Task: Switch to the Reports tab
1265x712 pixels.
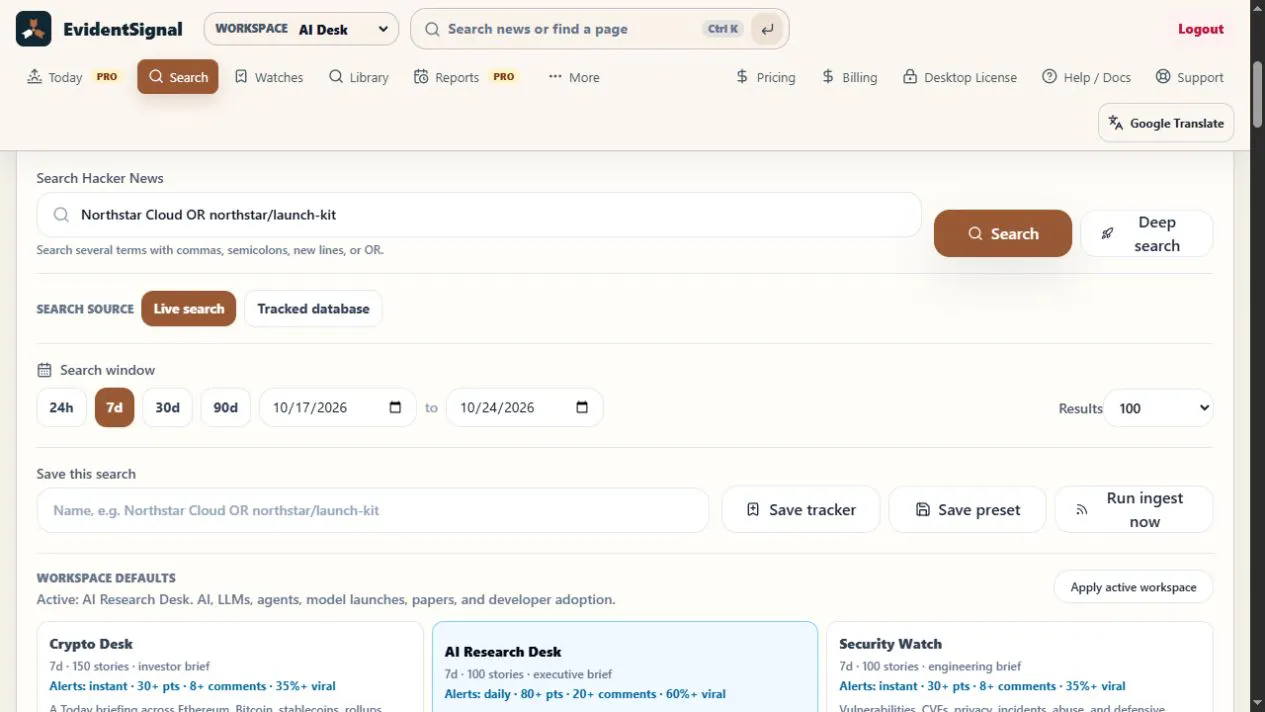Action: click(465, 77)
